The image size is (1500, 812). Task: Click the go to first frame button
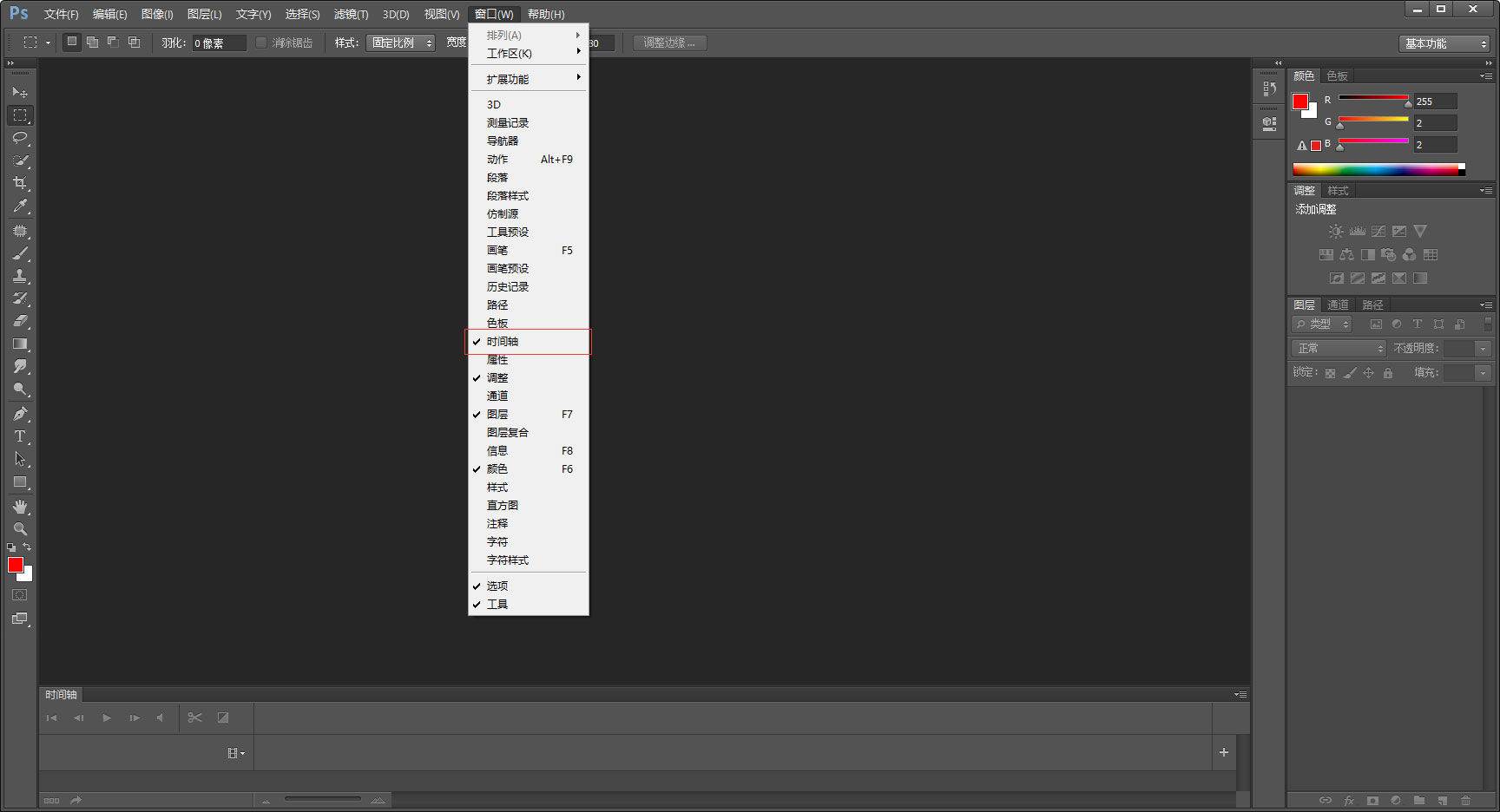coord(51,717)
